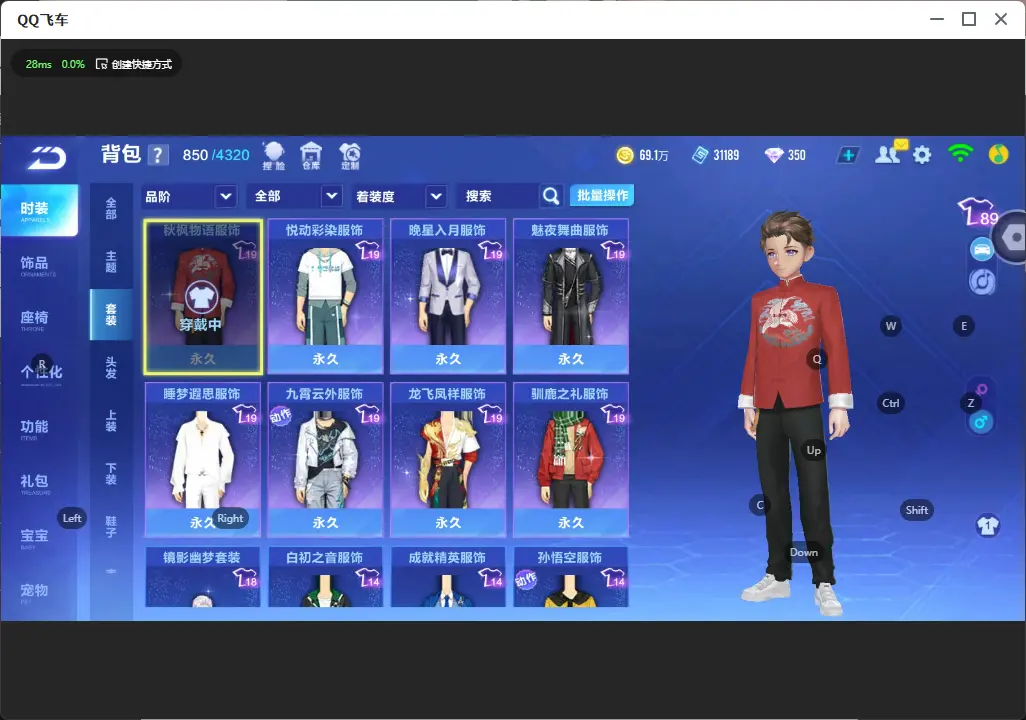This screenshot has width=1026, height=720.
Task: Click the Ctrl key overlay button
Action: [x=891, y=403]
